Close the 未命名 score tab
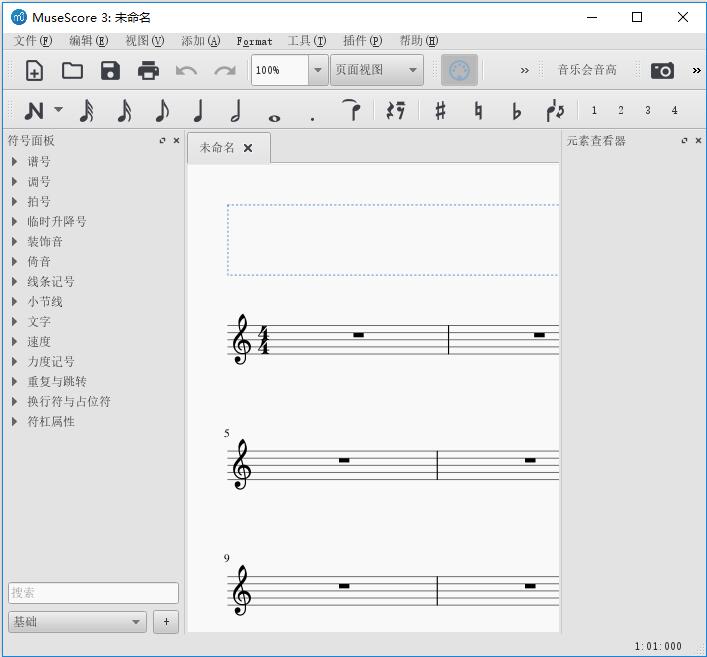The width and height of the screenshot is (707, 657). click(248, 148)
